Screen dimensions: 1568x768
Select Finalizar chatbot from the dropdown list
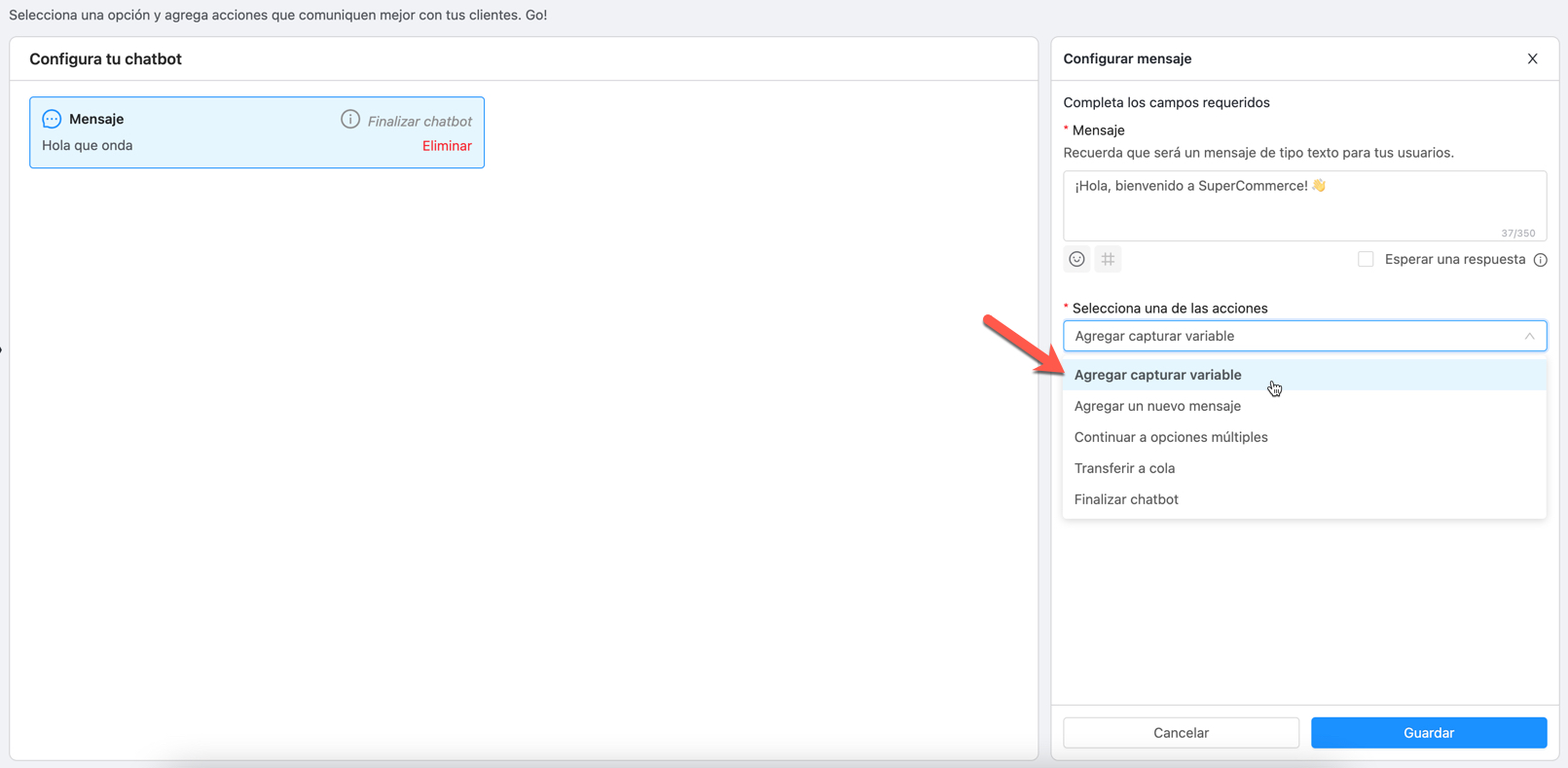point(1304,499)
